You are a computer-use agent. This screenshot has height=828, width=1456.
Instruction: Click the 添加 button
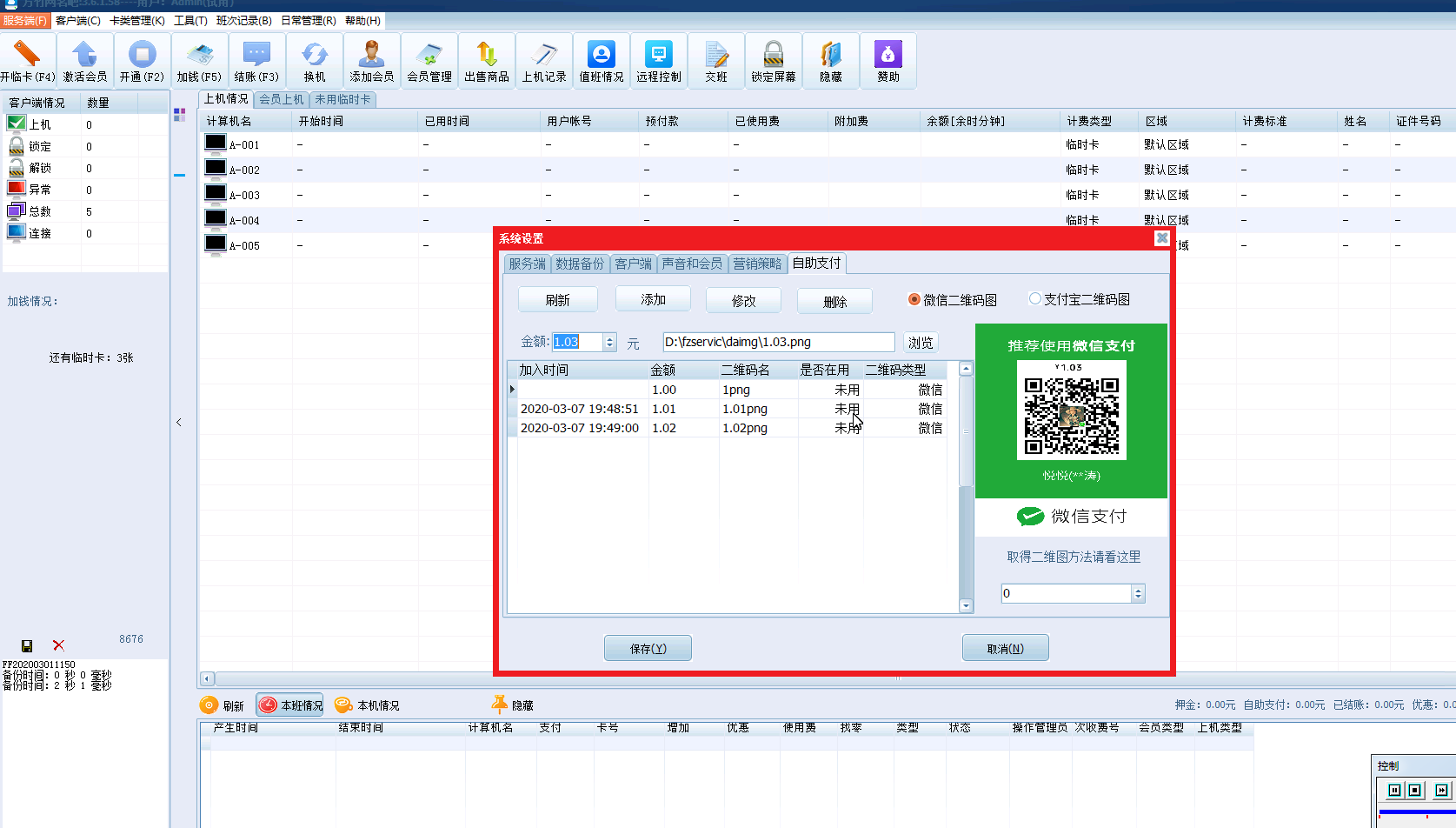click(653, 299)
